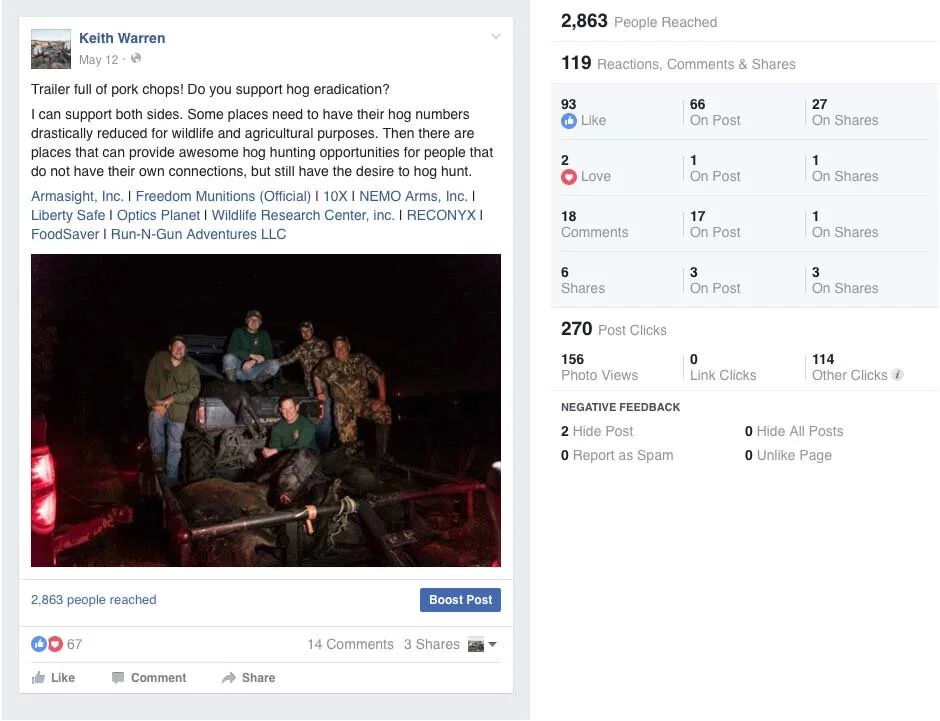Select the 0 Unlike Page stat
Viewport: 940px width, 721px height.
pyautogui.click(x=788, y=455)
